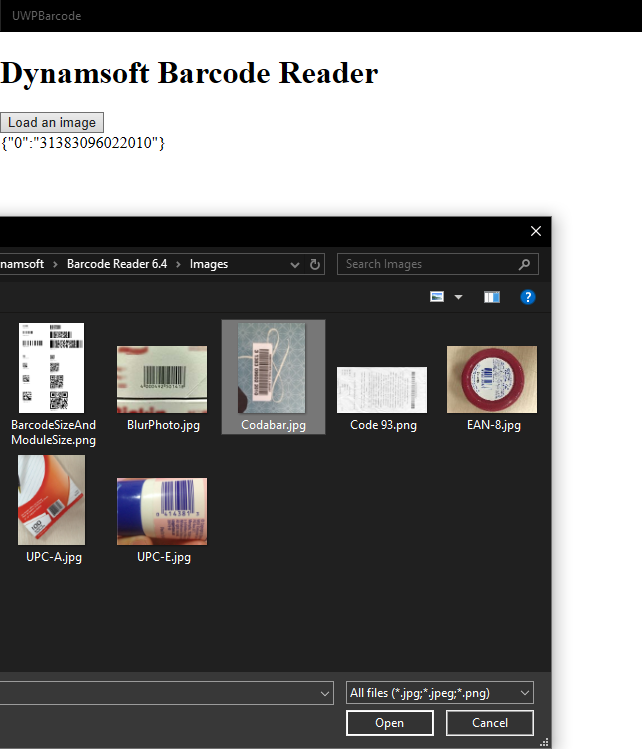
Task: Open the address bar history dropdown
Action: [295, 265]
